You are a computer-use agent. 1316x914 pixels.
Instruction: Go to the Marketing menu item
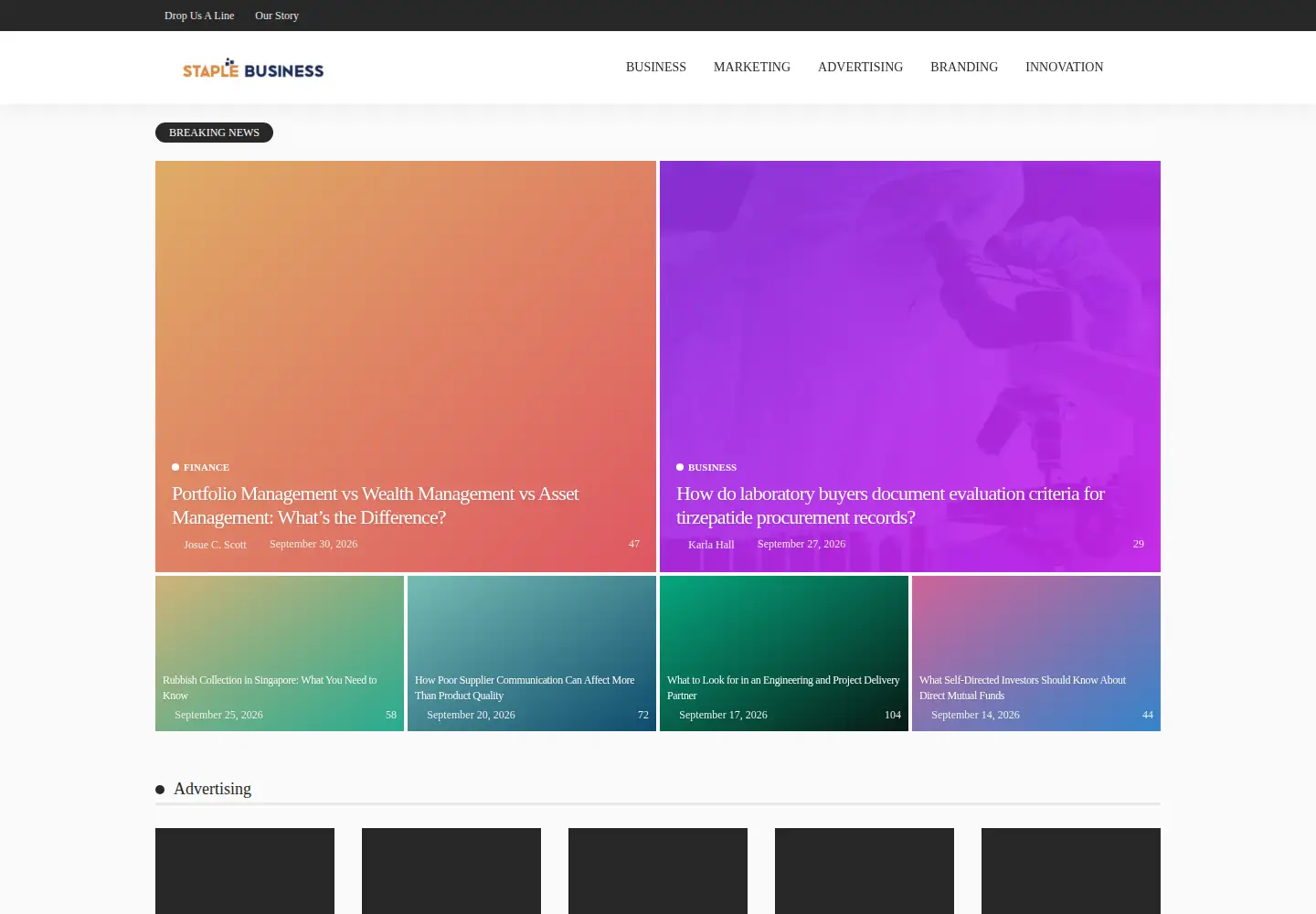pyautogui.click(x=752, y=67)
